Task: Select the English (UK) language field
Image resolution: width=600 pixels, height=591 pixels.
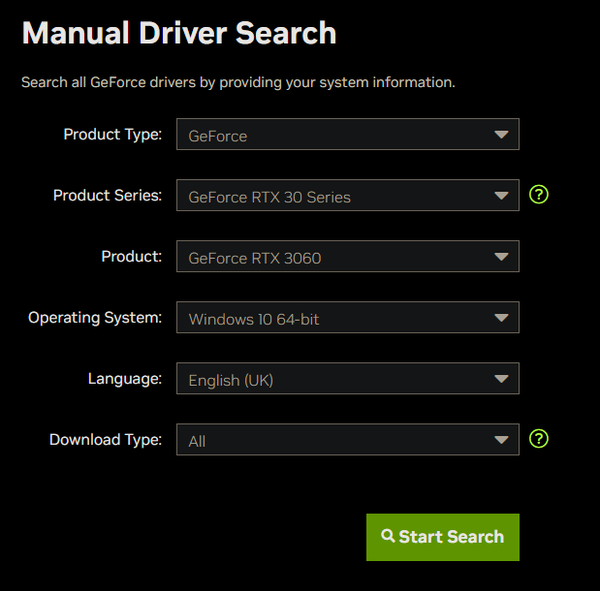Action: pyautogui.click(x=346, y=379)
